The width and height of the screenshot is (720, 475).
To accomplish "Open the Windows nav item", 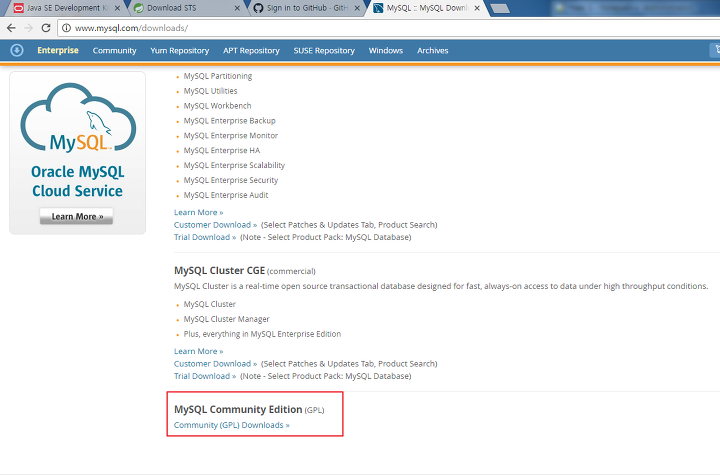I will 386,51.
